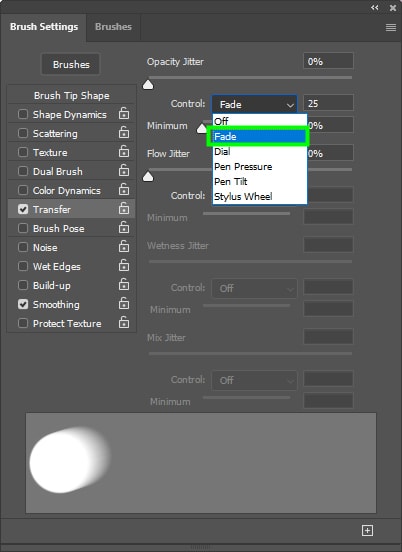Open the Opacity Jitter Control dropdown
This screenshot has width=402, height=552.
click(254, 104)
